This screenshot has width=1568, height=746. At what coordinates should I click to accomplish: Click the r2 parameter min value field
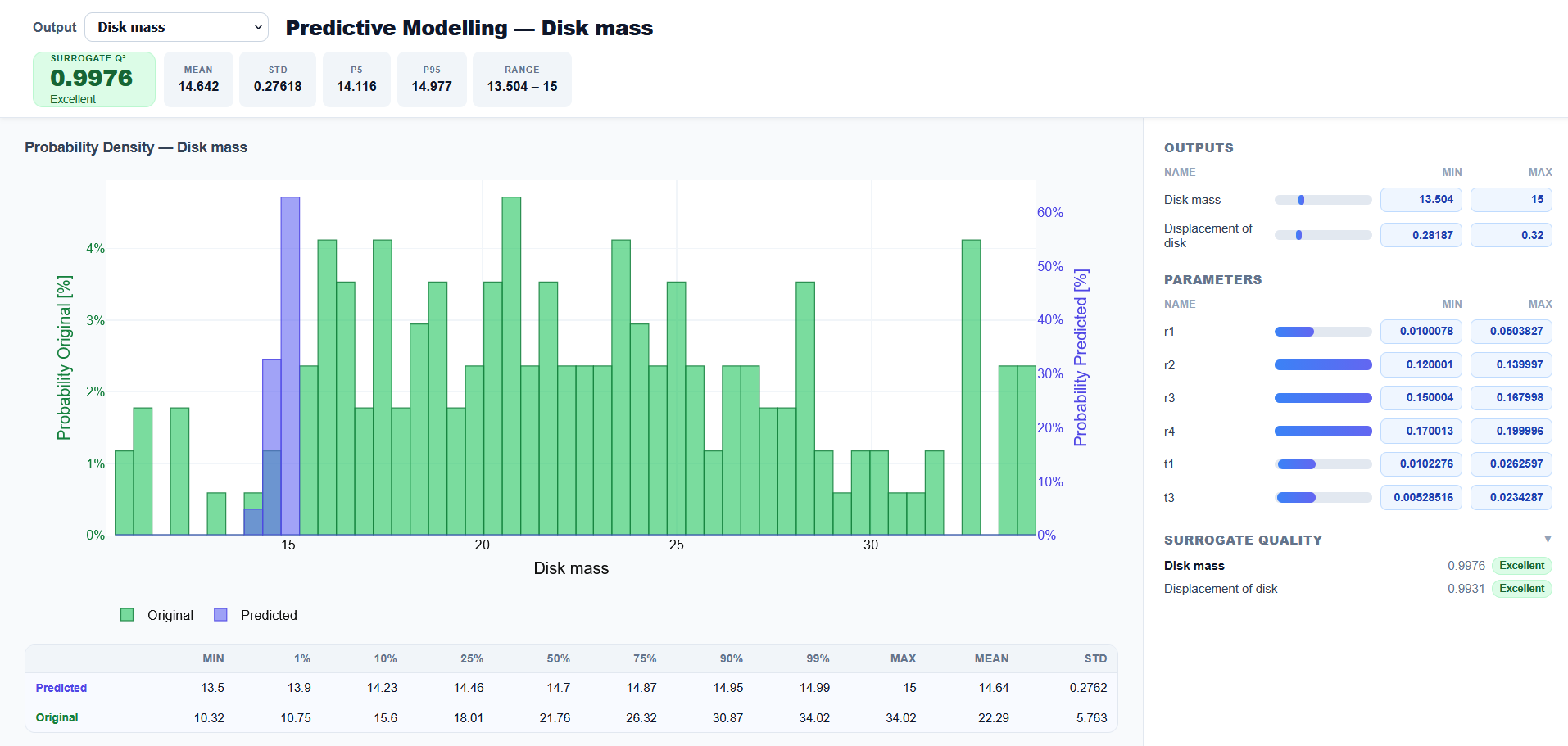[x=1421, y=365]
